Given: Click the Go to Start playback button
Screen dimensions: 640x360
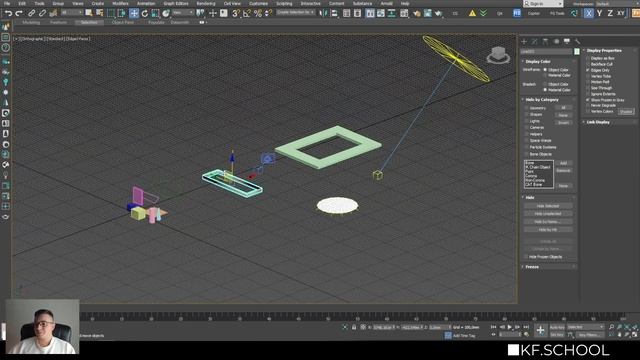Looking at the screenshot, I should tap(493, 327).
